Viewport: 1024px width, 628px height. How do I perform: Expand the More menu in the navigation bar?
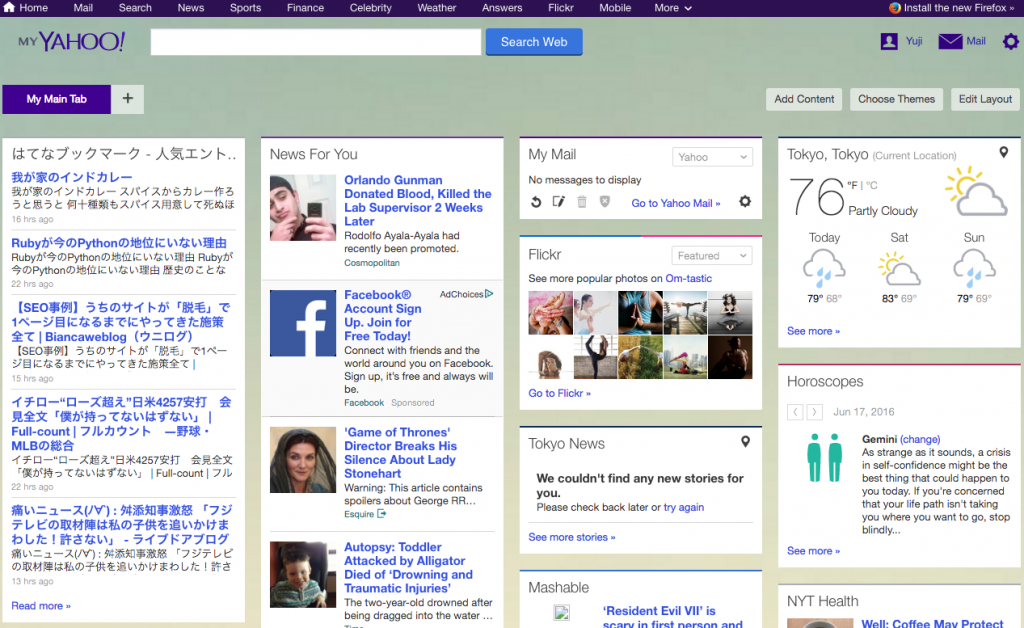(672, 8)
